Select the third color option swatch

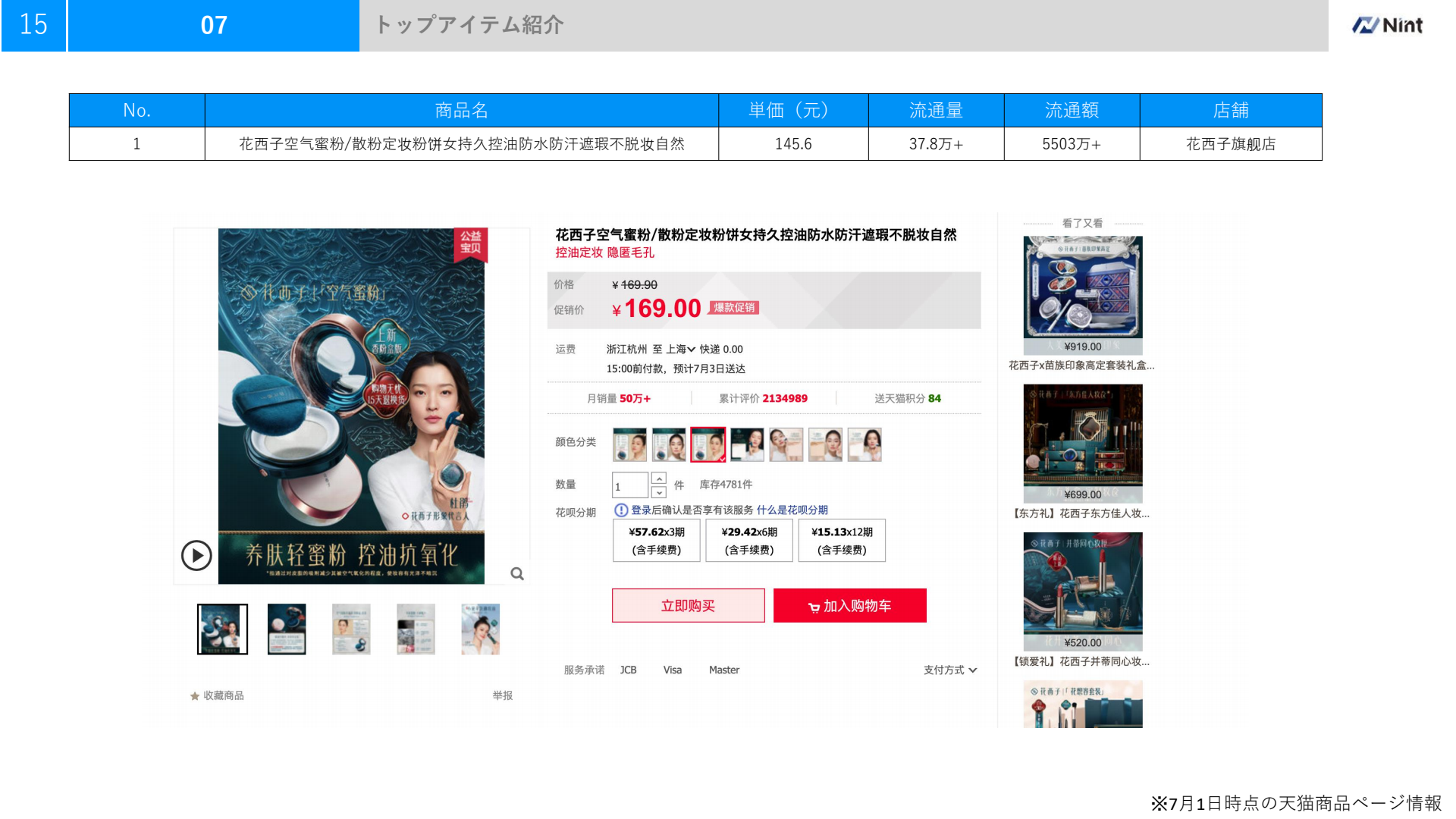point(708,444)
